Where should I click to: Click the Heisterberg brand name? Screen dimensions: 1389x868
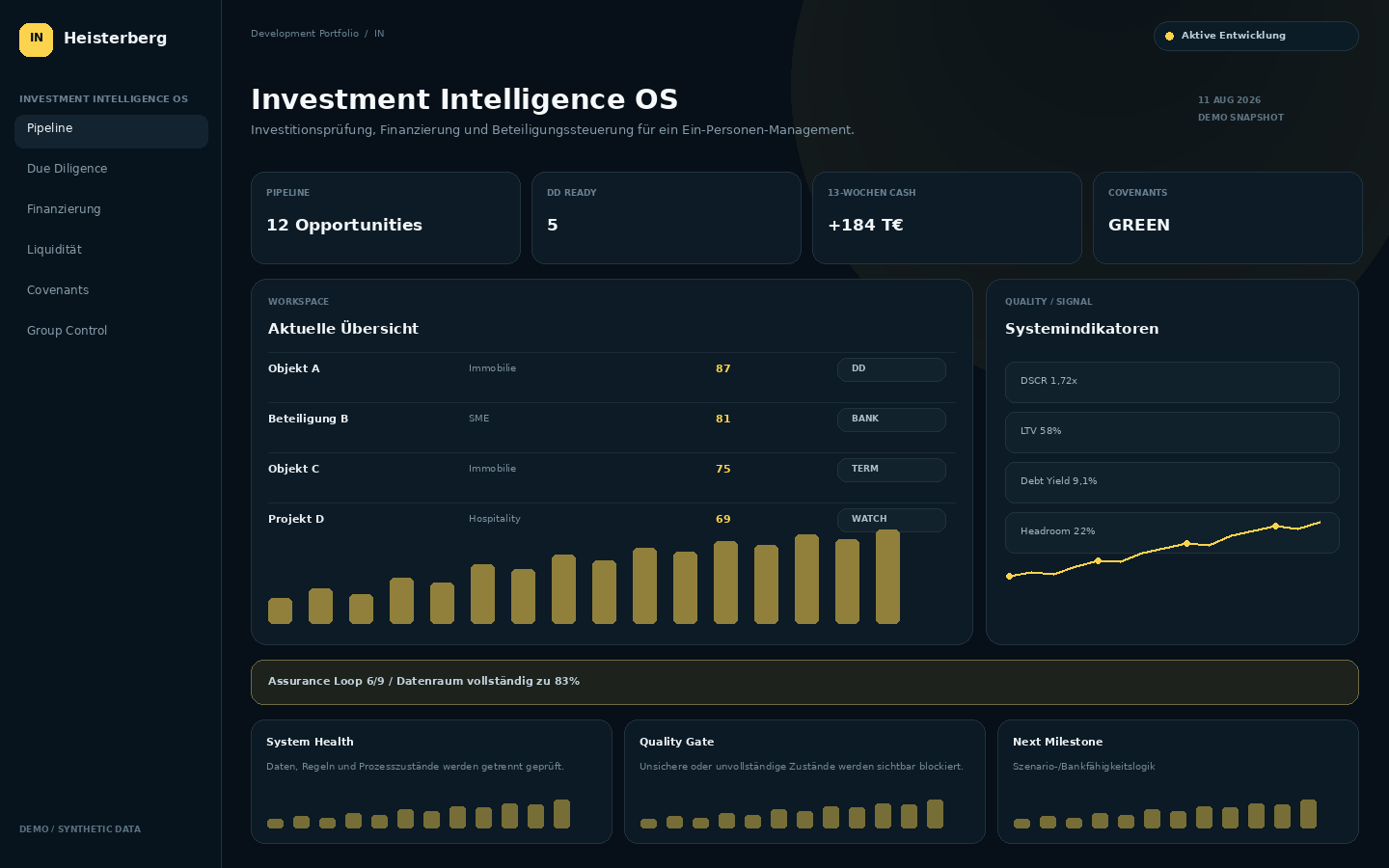point(116,39)
